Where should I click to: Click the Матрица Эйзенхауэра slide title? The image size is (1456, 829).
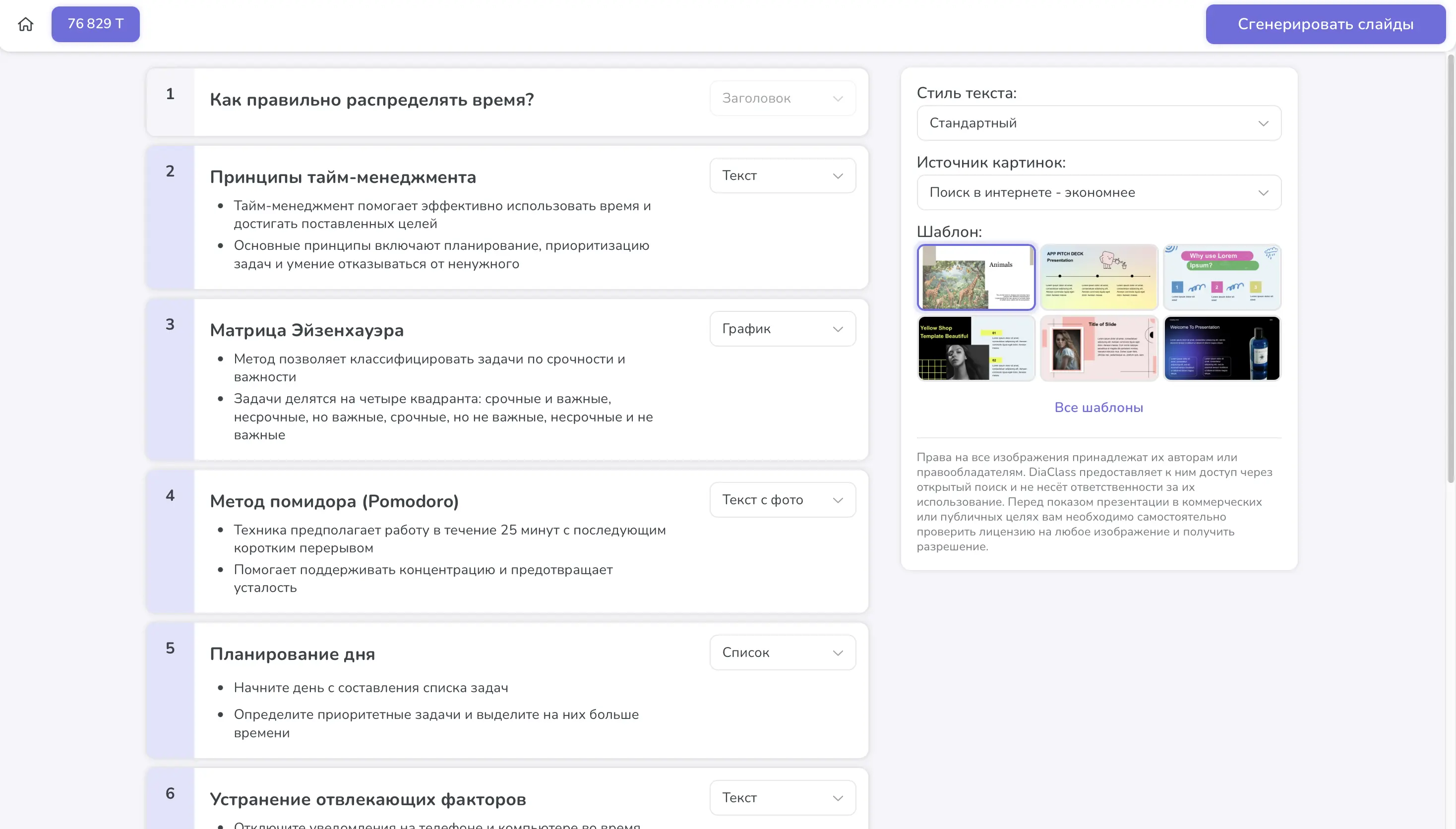[x=306, y=330]
